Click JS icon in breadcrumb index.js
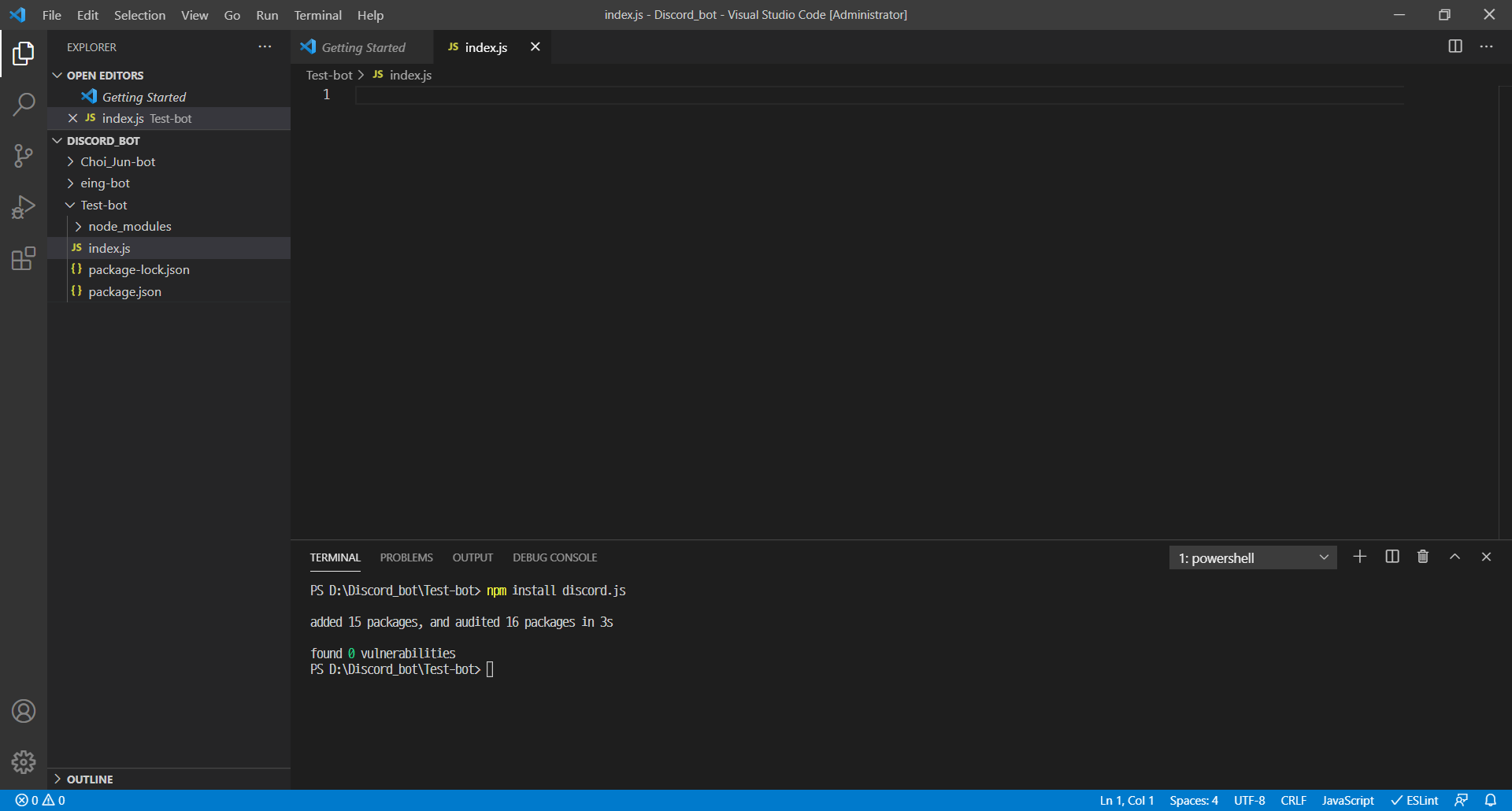Image resolution: width=1512 pixels, height=811 pixels. [x=378, y=75]
